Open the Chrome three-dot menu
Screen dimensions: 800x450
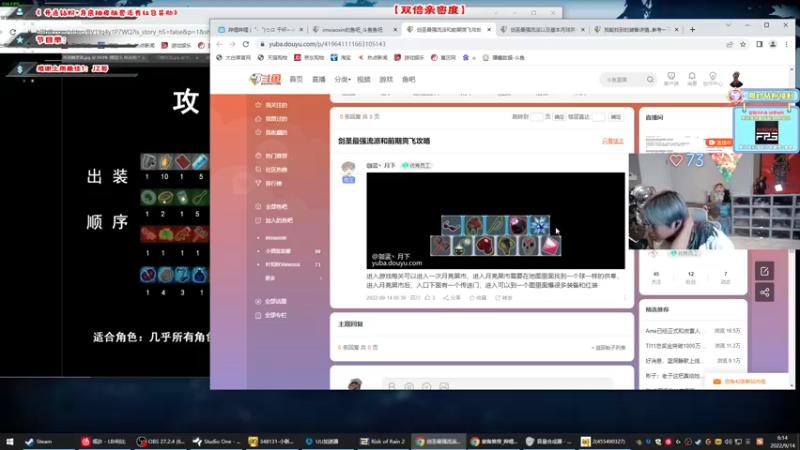[786, 44]
